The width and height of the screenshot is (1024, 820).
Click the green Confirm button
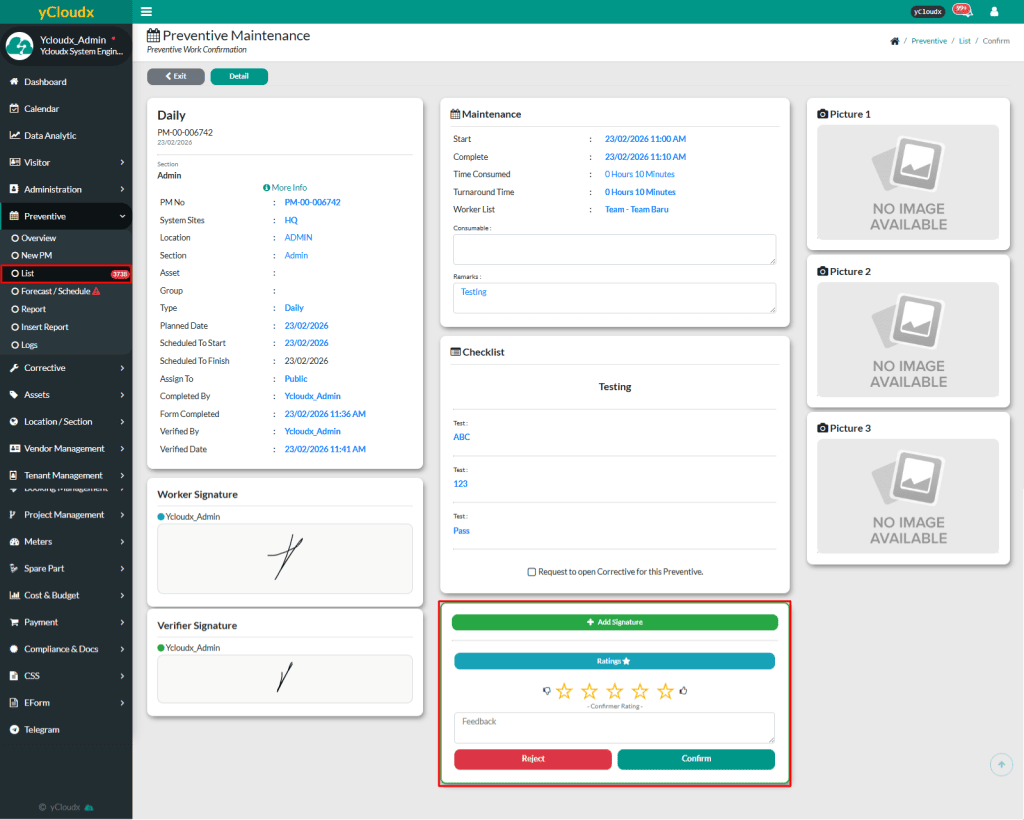tap(696, 759)
